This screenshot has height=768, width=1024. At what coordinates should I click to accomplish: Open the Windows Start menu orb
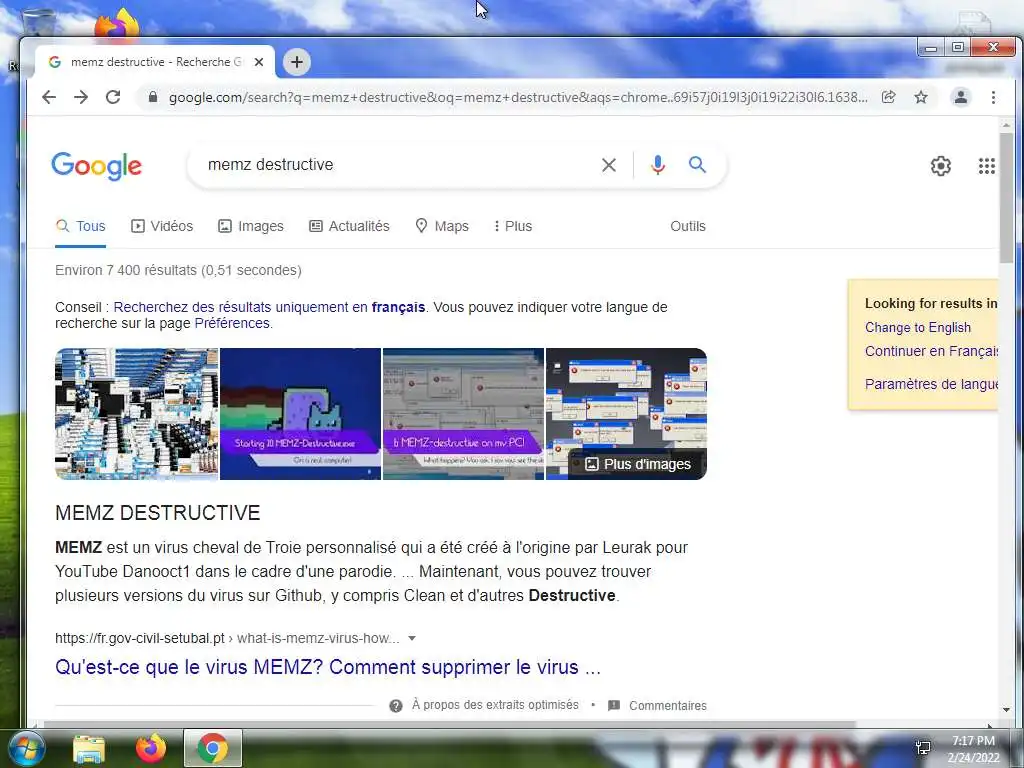click(26, 748)
